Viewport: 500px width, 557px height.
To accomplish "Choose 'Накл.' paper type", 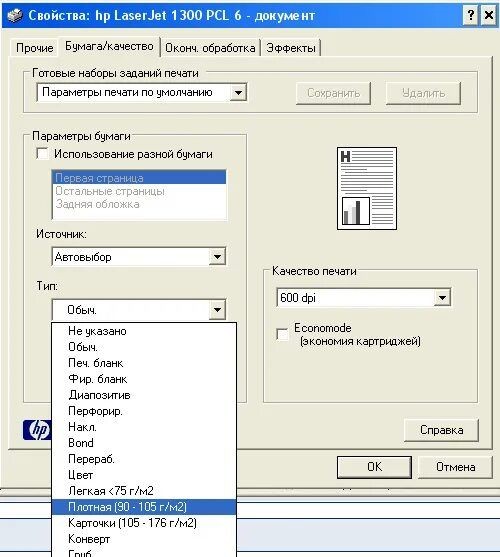I will (144, 427).
